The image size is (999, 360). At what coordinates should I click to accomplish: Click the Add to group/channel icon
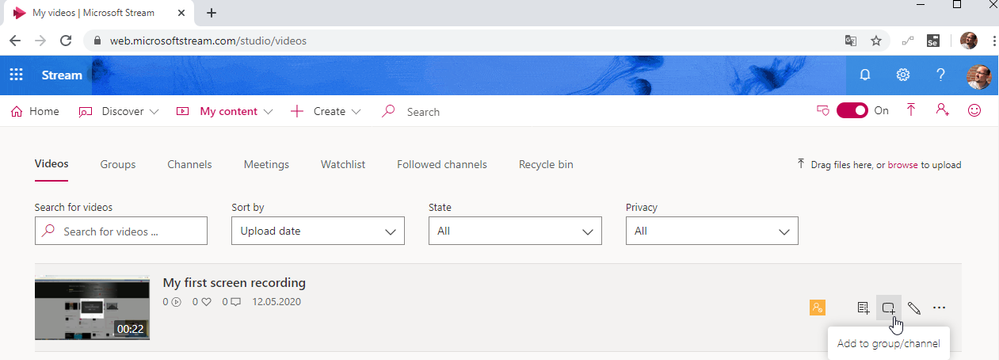(889, 308)
